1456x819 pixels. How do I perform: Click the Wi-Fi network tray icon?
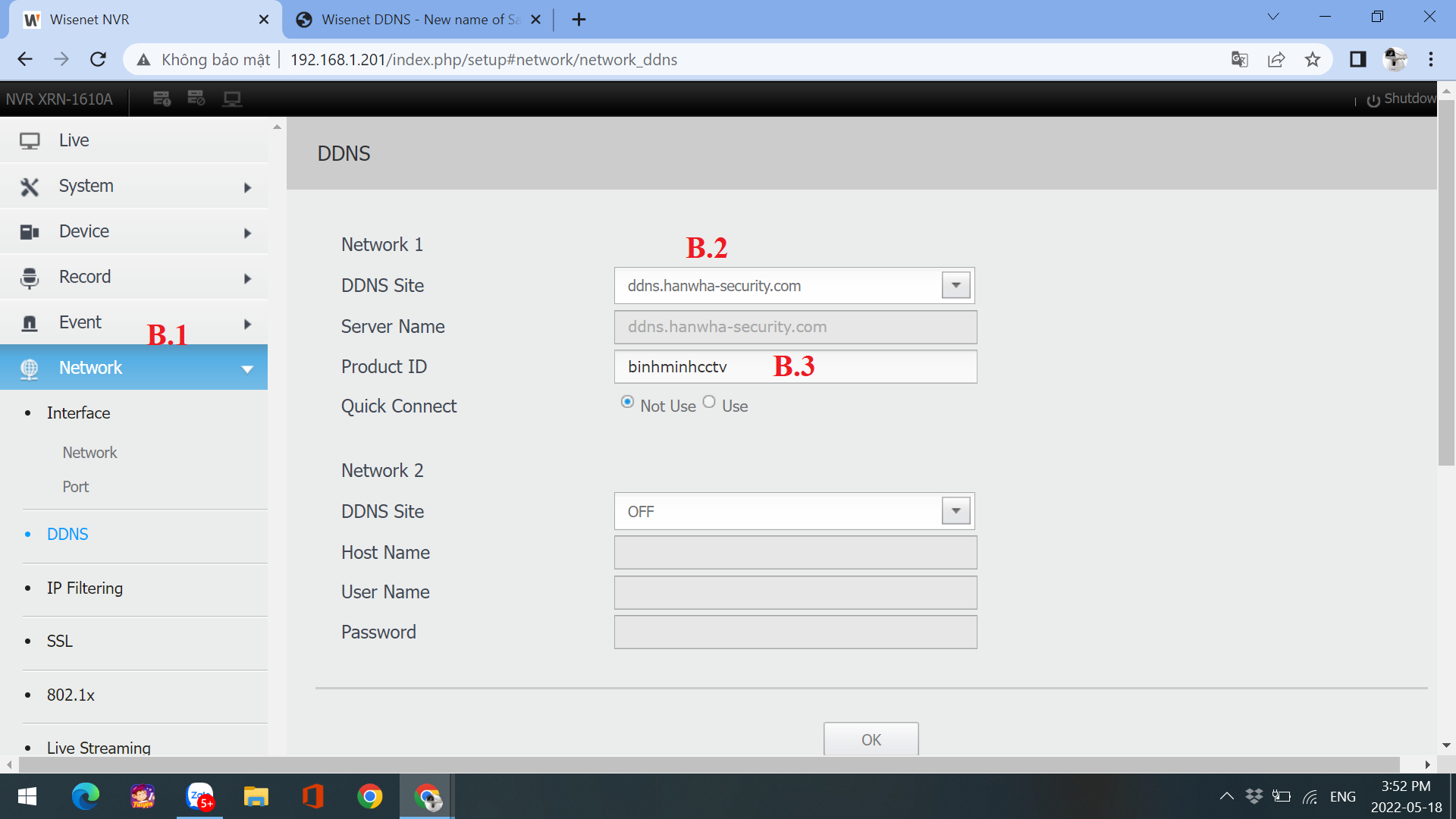click(x=1310, y=797)
